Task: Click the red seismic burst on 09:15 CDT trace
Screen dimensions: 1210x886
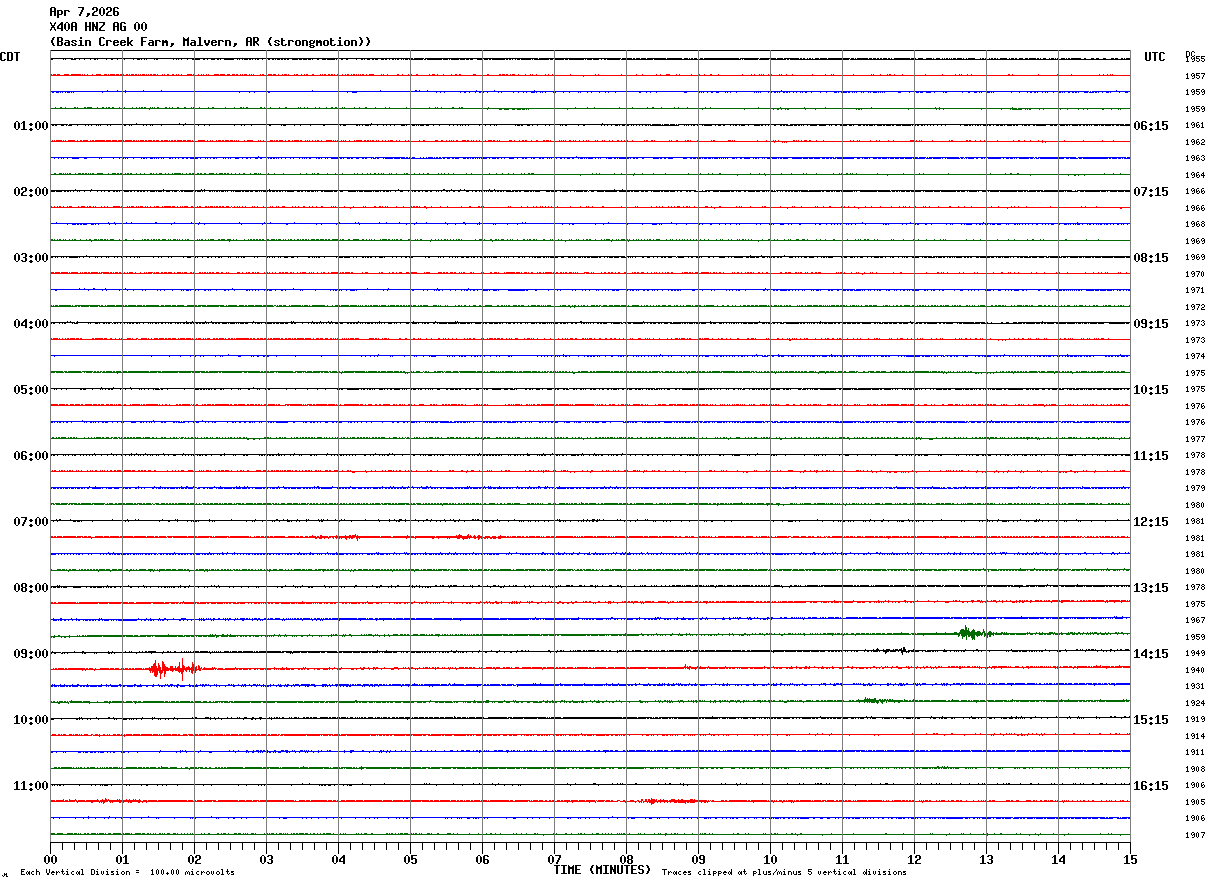Action: [x=173, y=669]
